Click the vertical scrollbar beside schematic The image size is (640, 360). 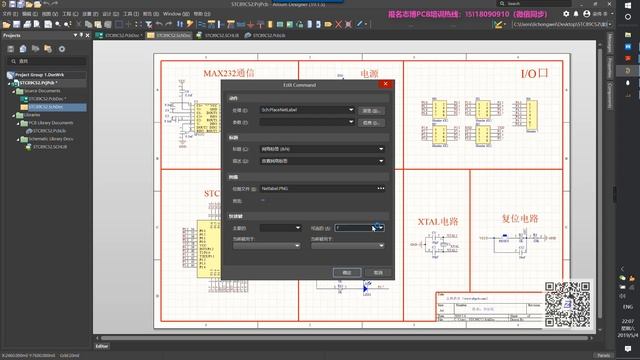[x=600, y=184]
